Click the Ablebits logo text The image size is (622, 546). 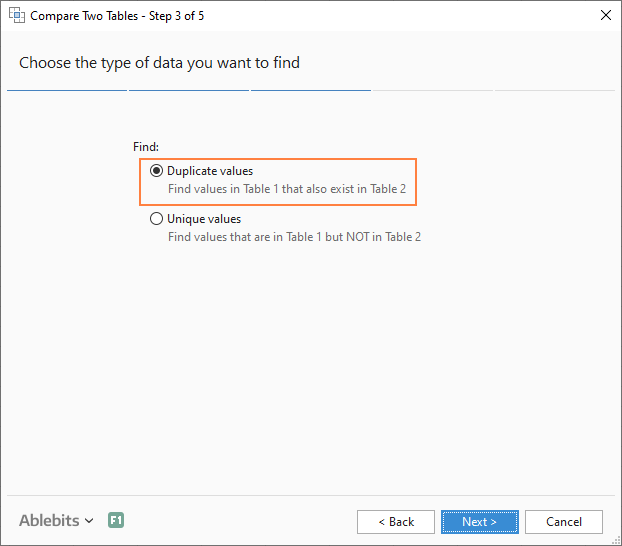[x=49, y=521]
